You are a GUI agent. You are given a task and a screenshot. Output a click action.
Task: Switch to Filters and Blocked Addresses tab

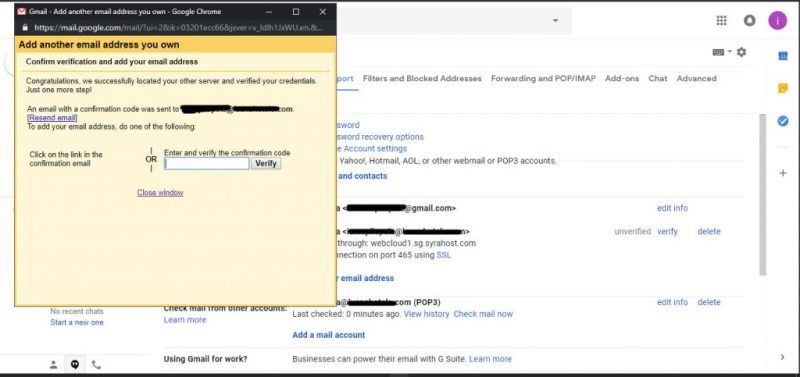point(422,79)
